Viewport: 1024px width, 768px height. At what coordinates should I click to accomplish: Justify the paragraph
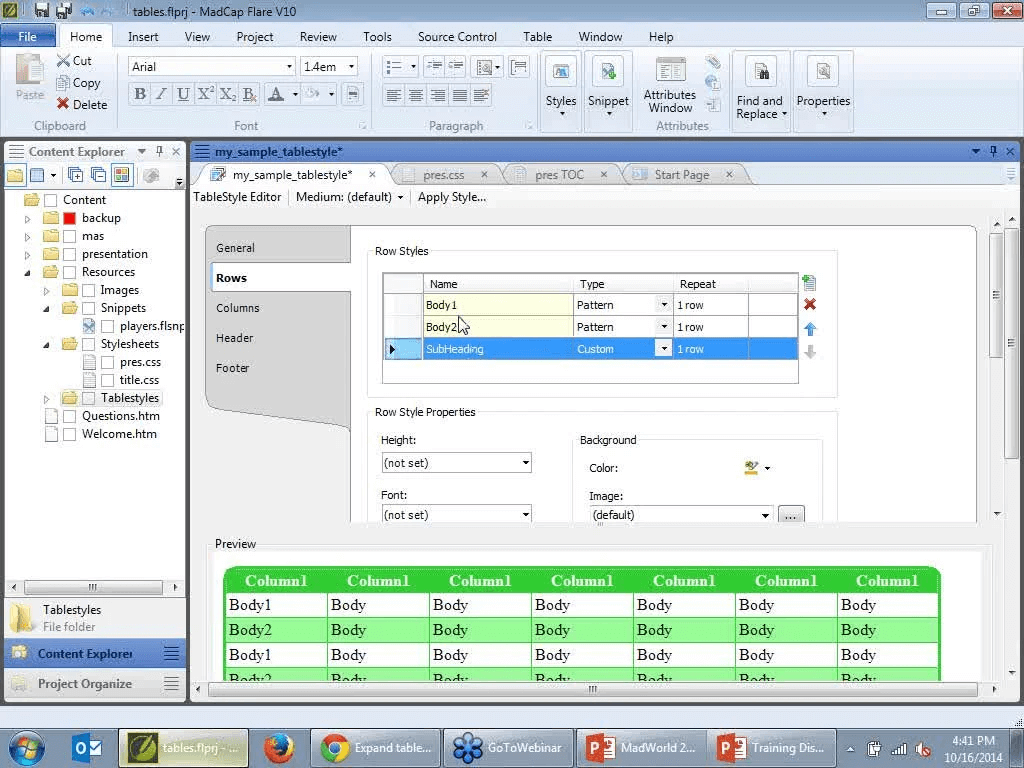coord(460,95)
